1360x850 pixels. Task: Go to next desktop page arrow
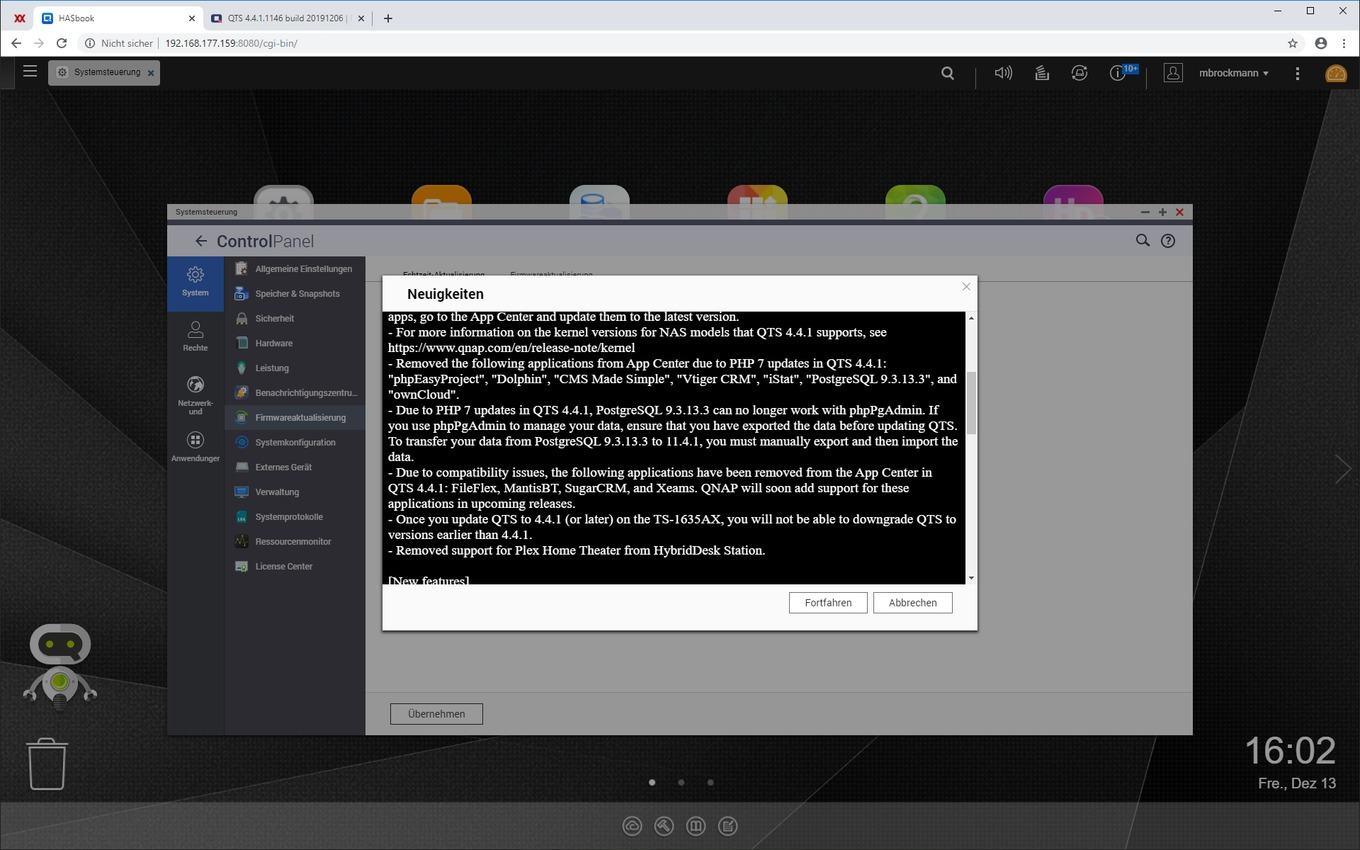1342,468
